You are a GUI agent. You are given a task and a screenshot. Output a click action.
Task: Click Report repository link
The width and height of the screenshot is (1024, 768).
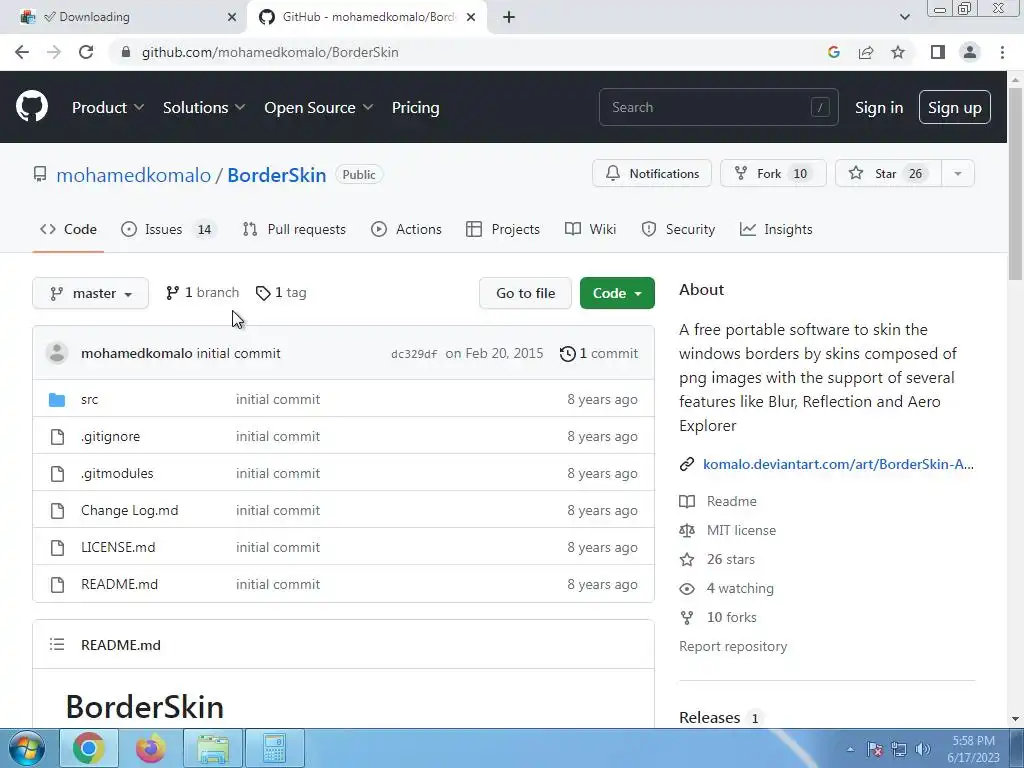coord(733,646)
